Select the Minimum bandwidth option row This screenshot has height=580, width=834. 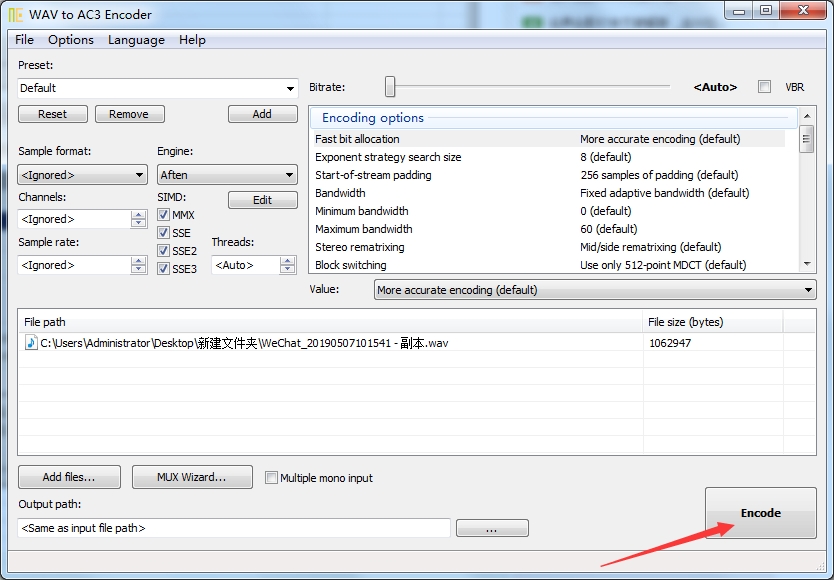pyautogui.click(x=549, y=211)
